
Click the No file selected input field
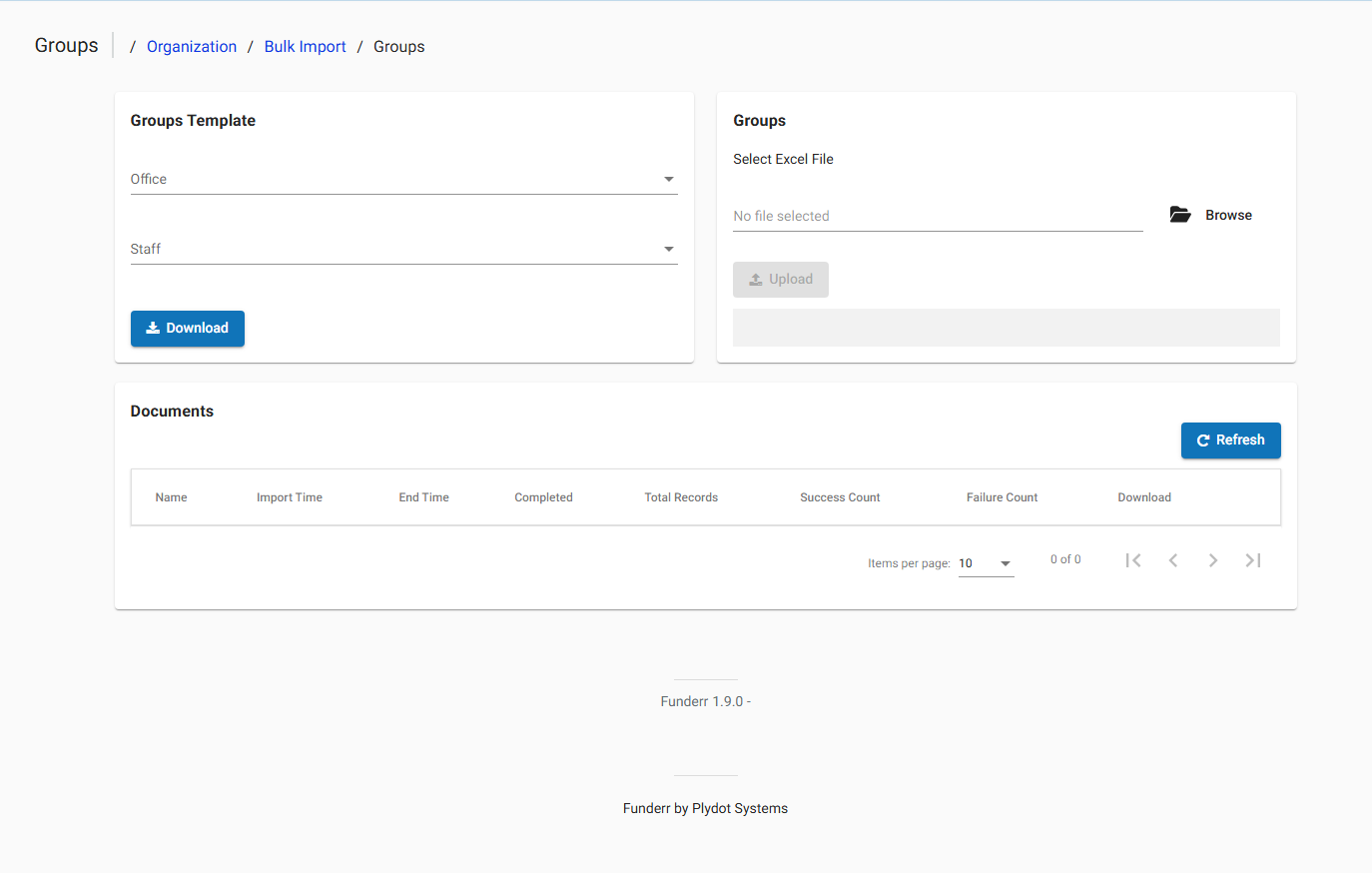(x=937, y=215)
